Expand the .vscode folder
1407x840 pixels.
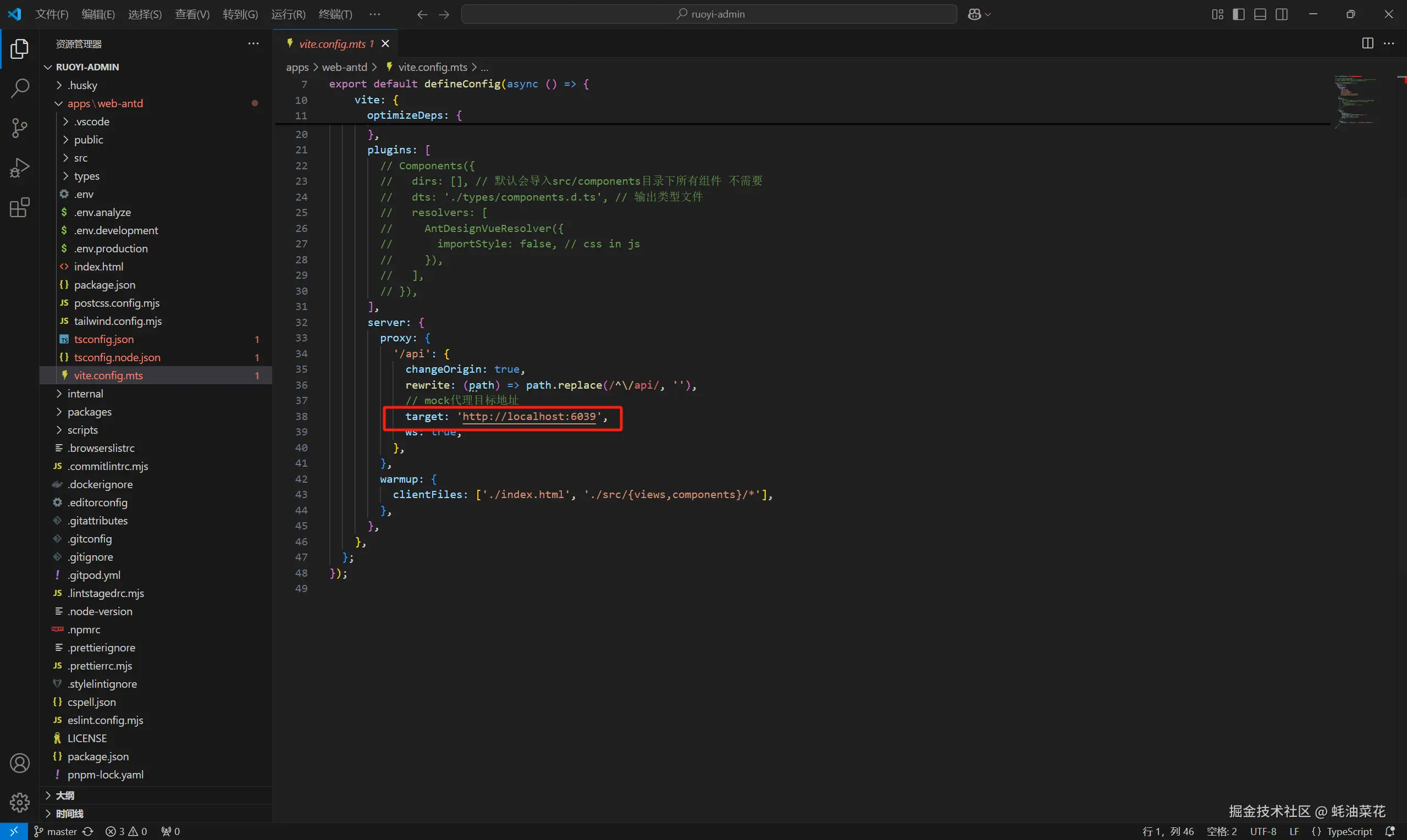pos(156,121)
